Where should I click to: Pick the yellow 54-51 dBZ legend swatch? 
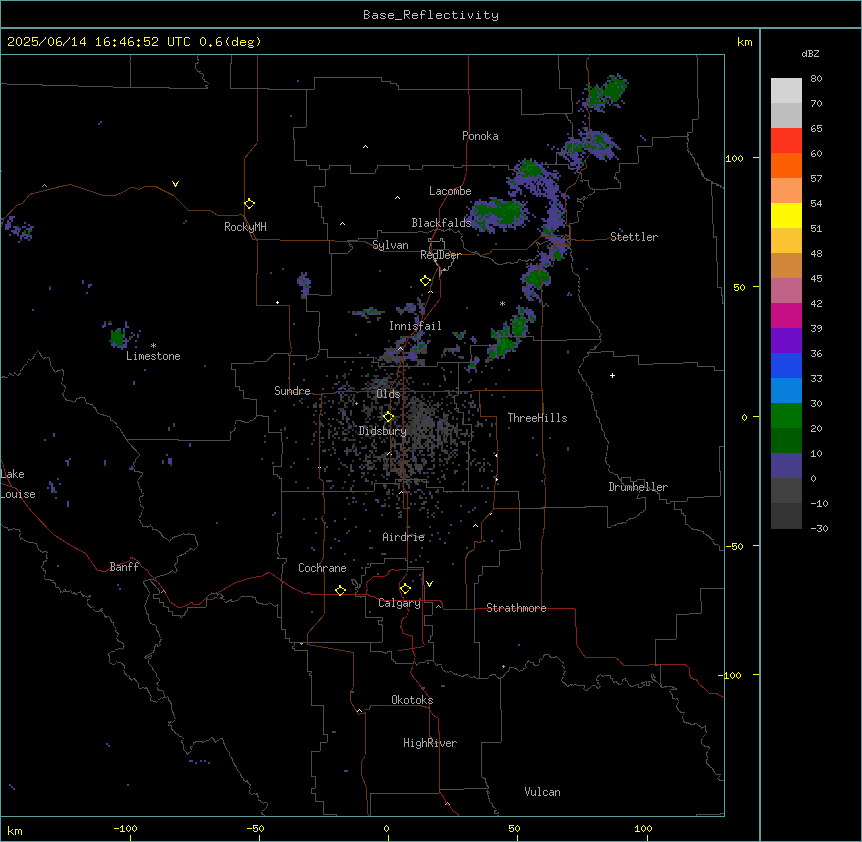point(786,215)
